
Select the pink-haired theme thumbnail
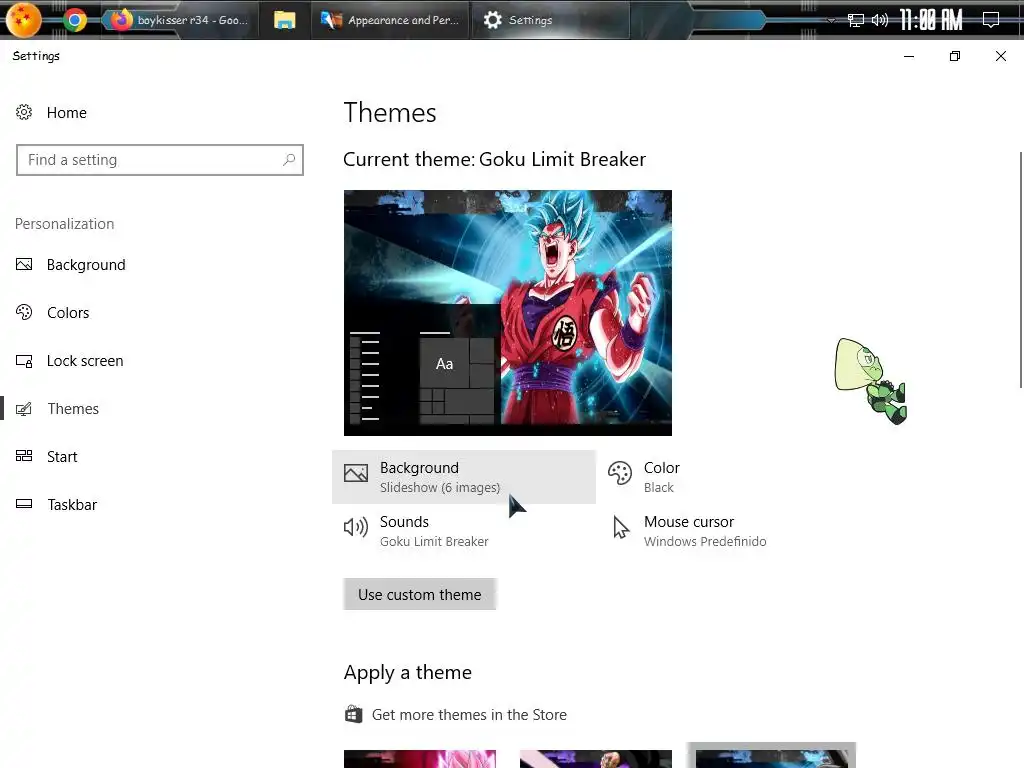[x=420, y=759]
